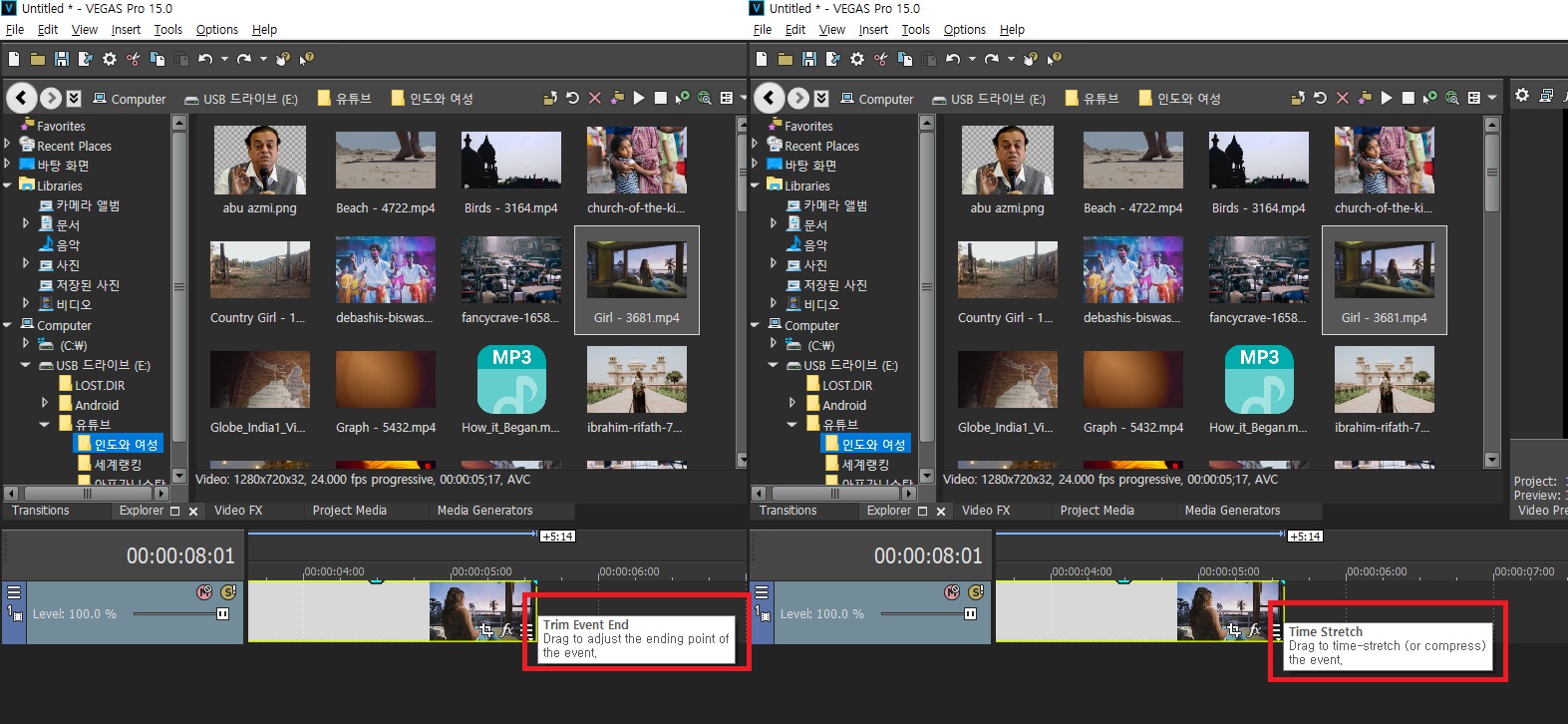Collapse USB drive node in left tree
This screenshot has height=724, width=1568.
click(26, 365)
